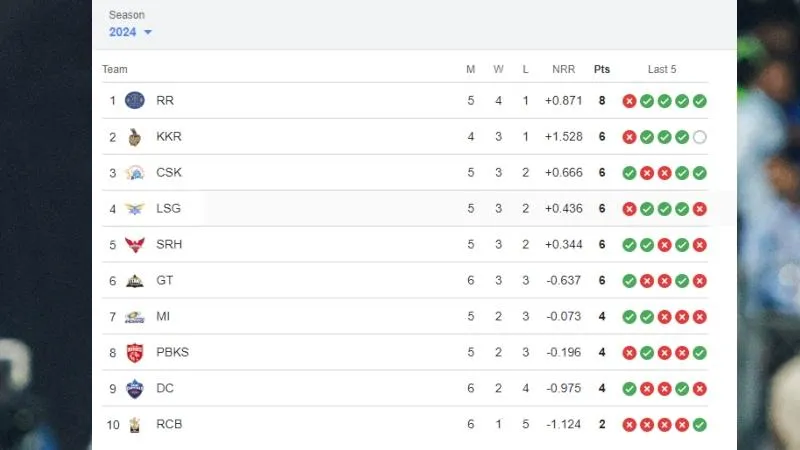
Task: Click RR's red loss indicator
Action: (629, 101)
